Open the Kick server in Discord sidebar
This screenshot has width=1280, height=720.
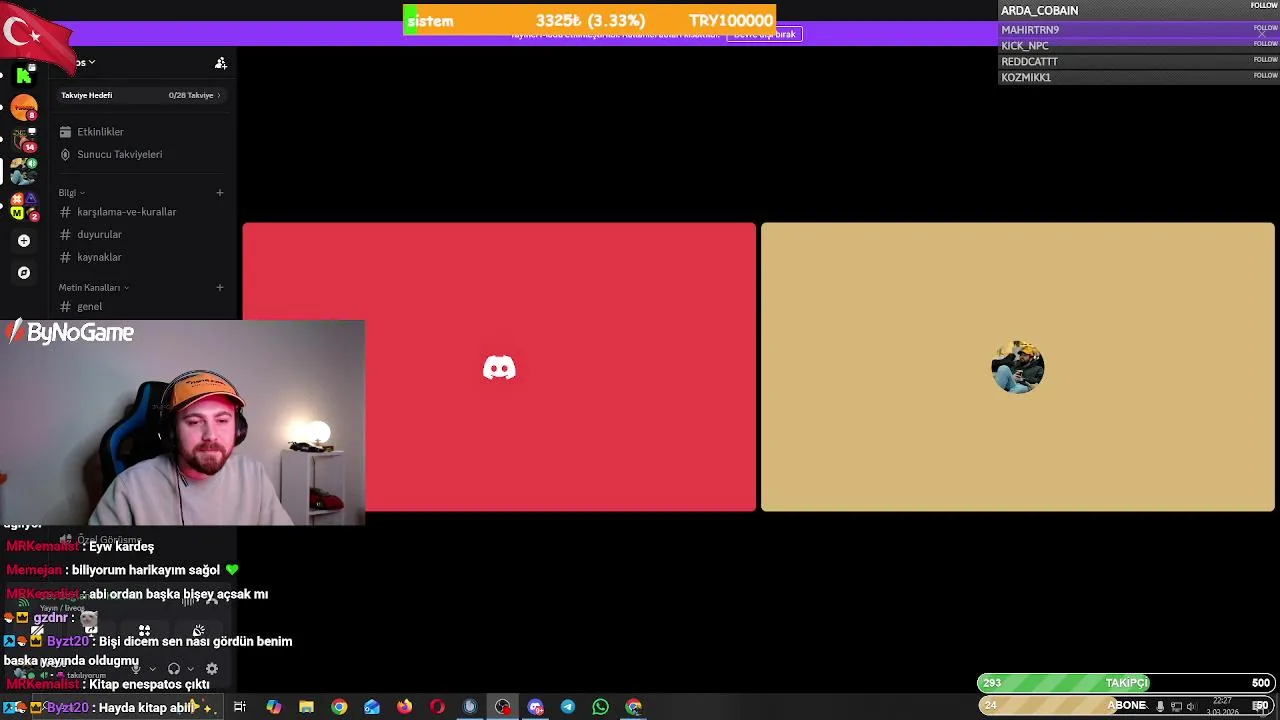click(24, 75)
